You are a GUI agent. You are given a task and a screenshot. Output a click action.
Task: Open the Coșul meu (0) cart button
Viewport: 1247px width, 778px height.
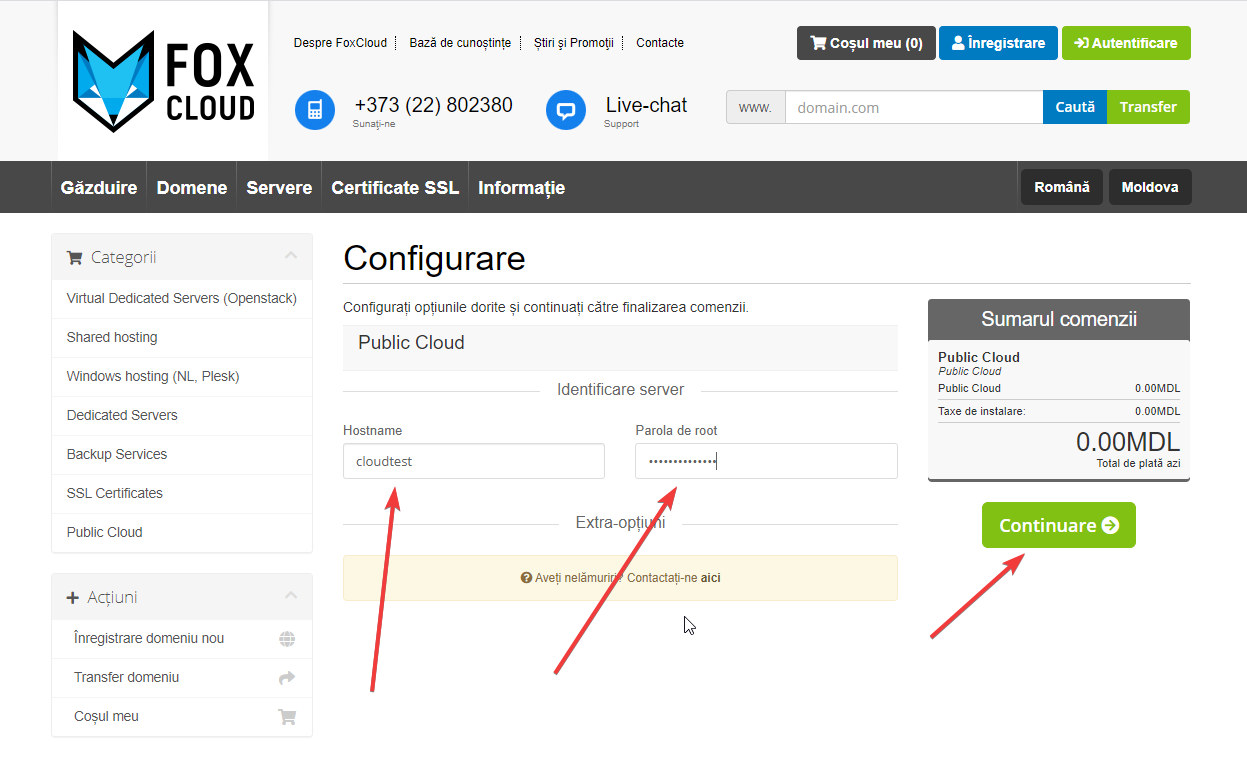point(866,43)
